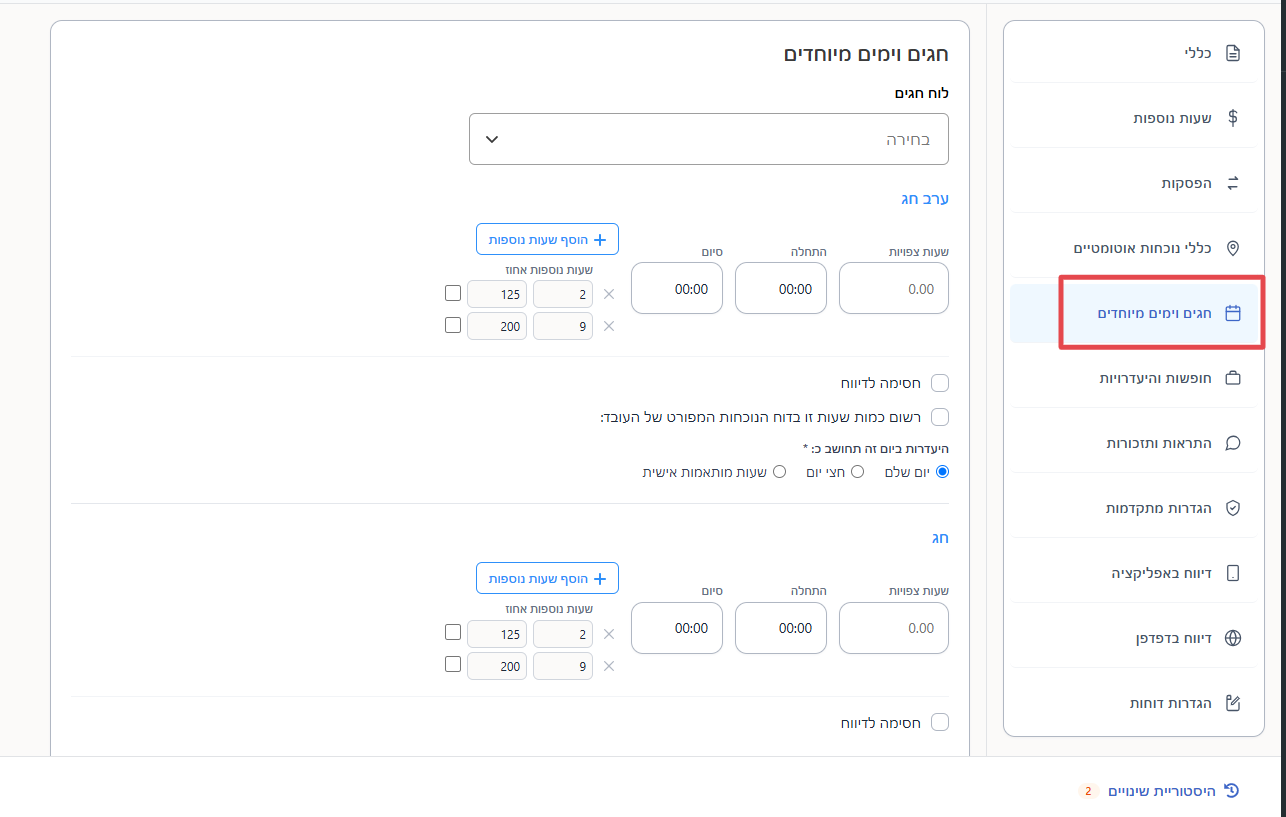Remove the 125 percent overtime row in ערב חג
The image size is (1286, 817).
point(609,294)
